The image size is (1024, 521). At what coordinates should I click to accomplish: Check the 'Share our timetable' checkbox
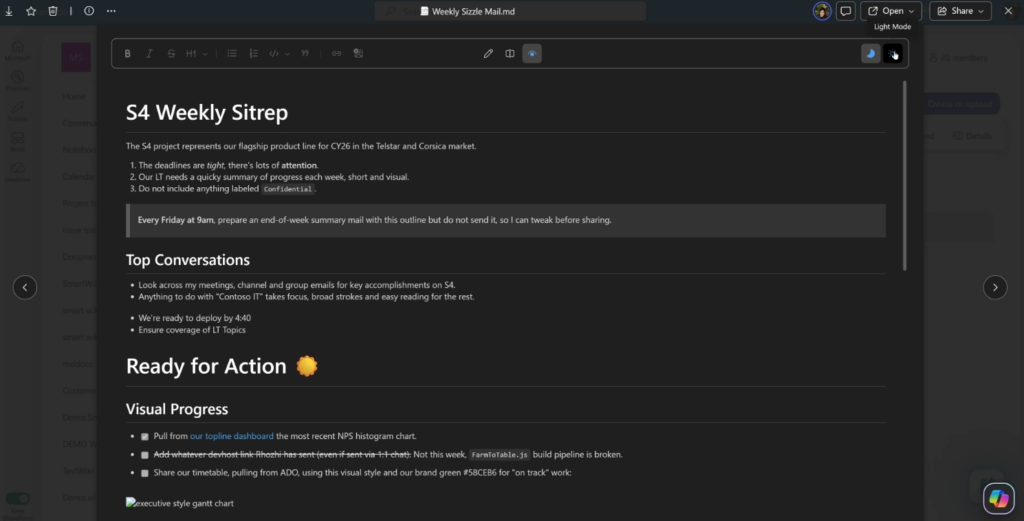144,473
